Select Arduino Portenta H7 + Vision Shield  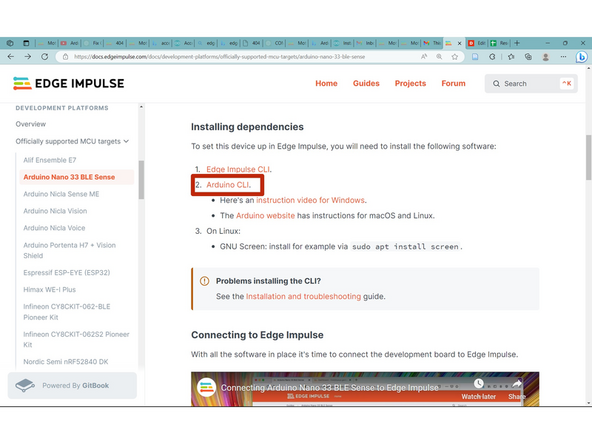pyautogui.click(x=69, y=250)
